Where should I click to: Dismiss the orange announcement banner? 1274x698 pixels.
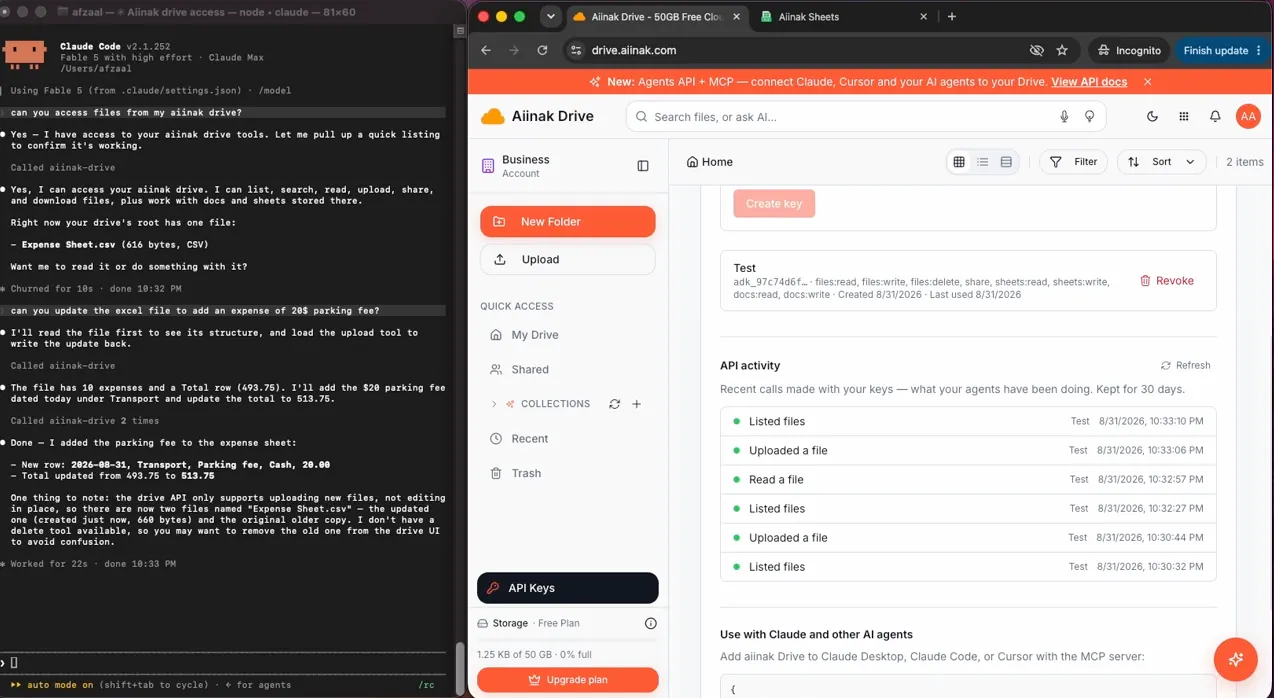[x=1147, y=82]
